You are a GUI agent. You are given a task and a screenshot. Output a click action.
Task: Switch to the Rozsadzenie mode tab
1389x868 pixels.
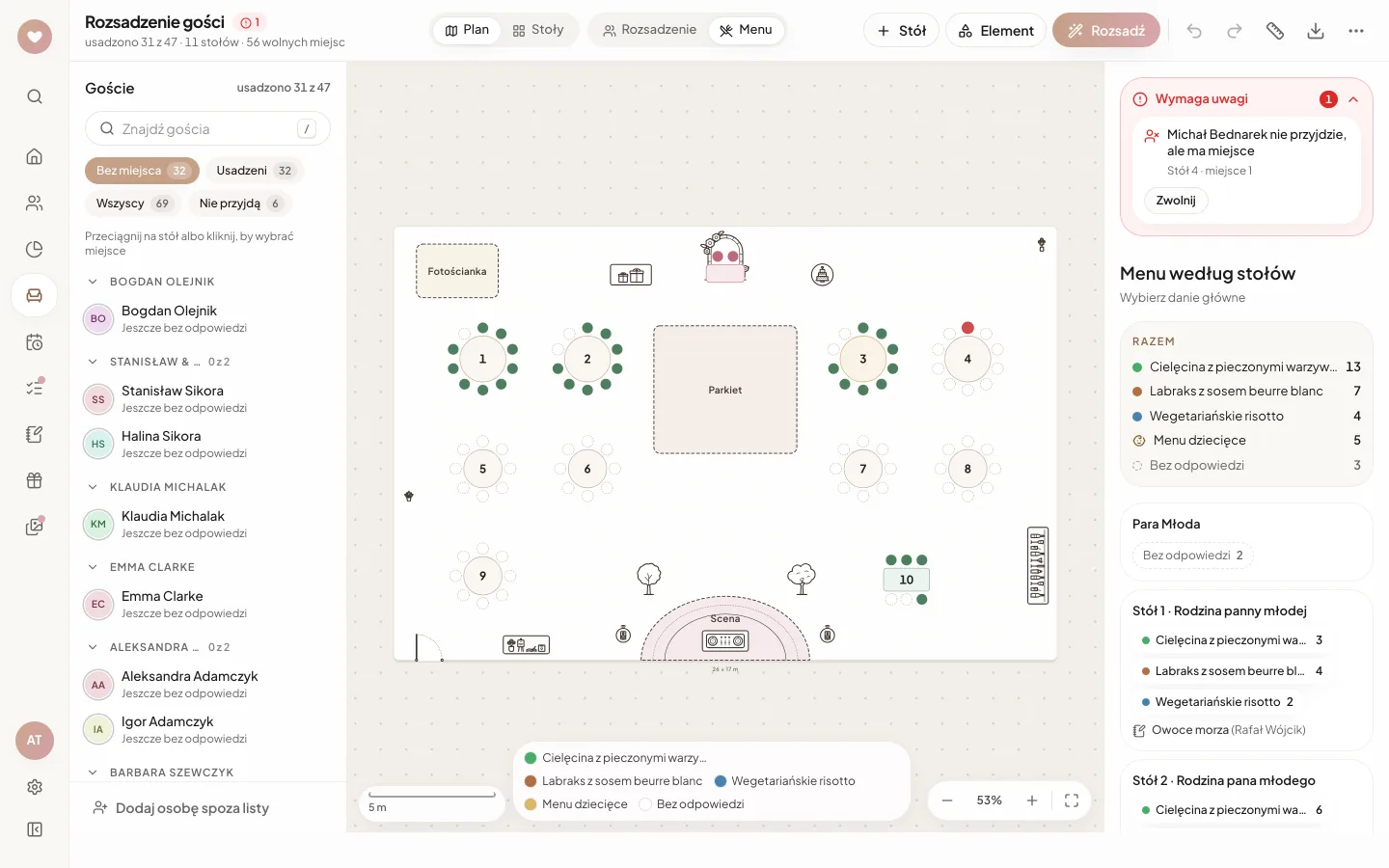[x=649, y=30]
